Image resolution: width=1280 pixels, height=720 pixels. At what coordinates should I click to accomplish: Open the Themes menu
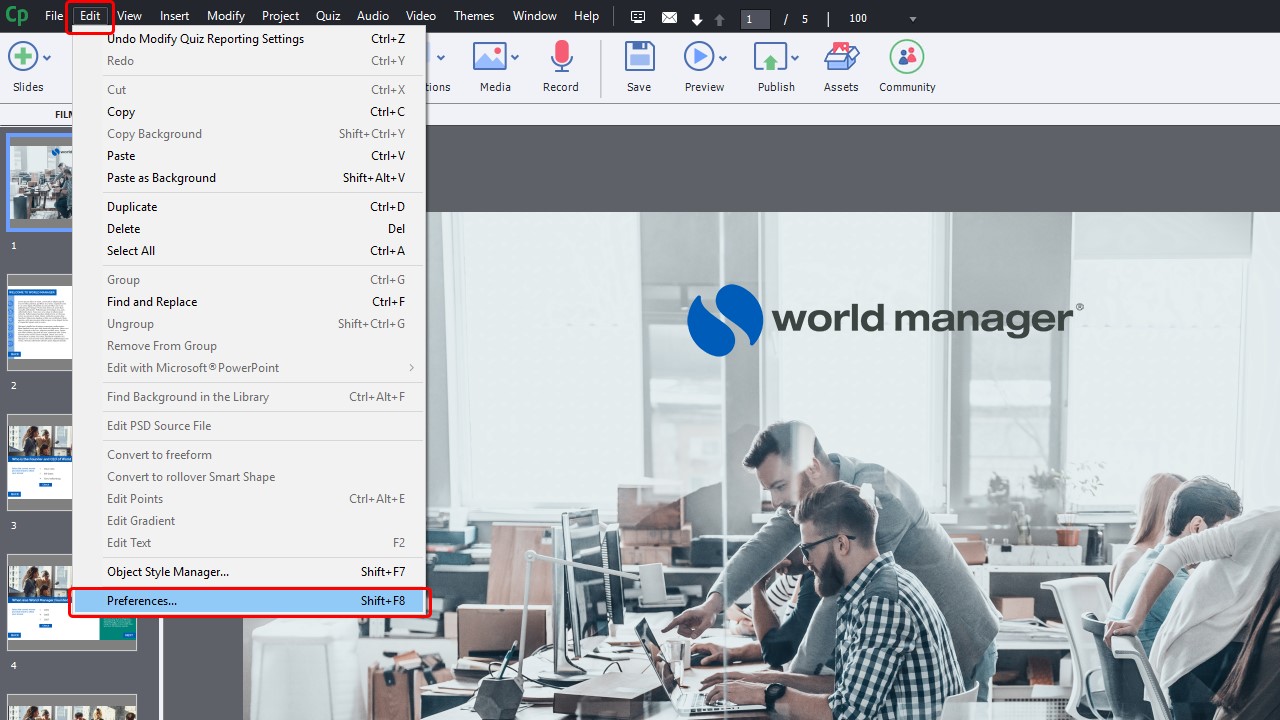click(x=474, y=16)
